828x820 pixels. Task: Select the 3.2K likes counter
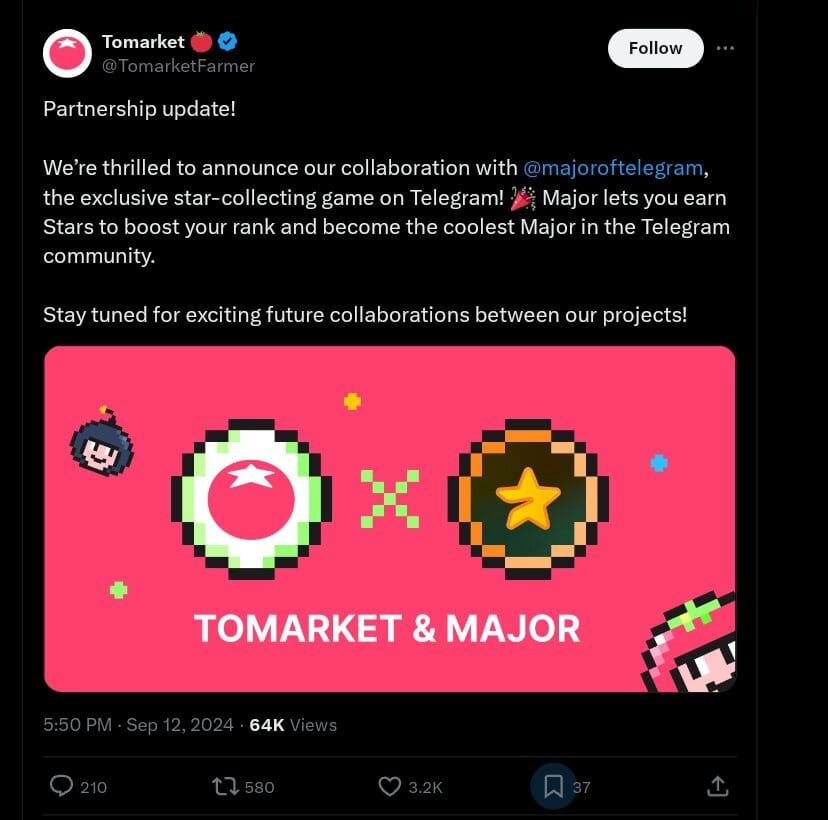click(424, 787)
